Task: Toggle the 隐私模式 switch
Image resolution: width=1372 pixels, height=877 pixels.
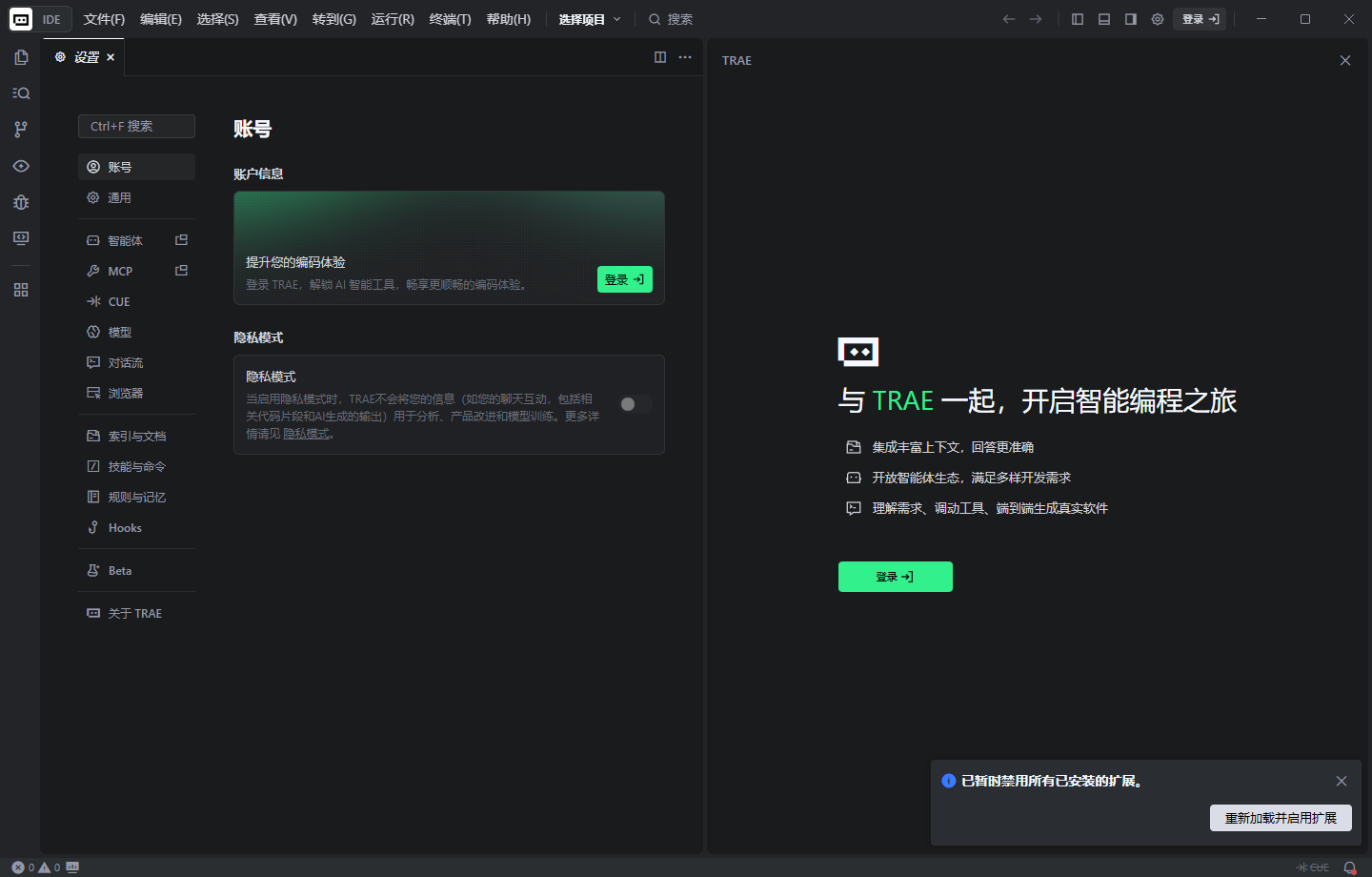Action: [x=636, y=404]
